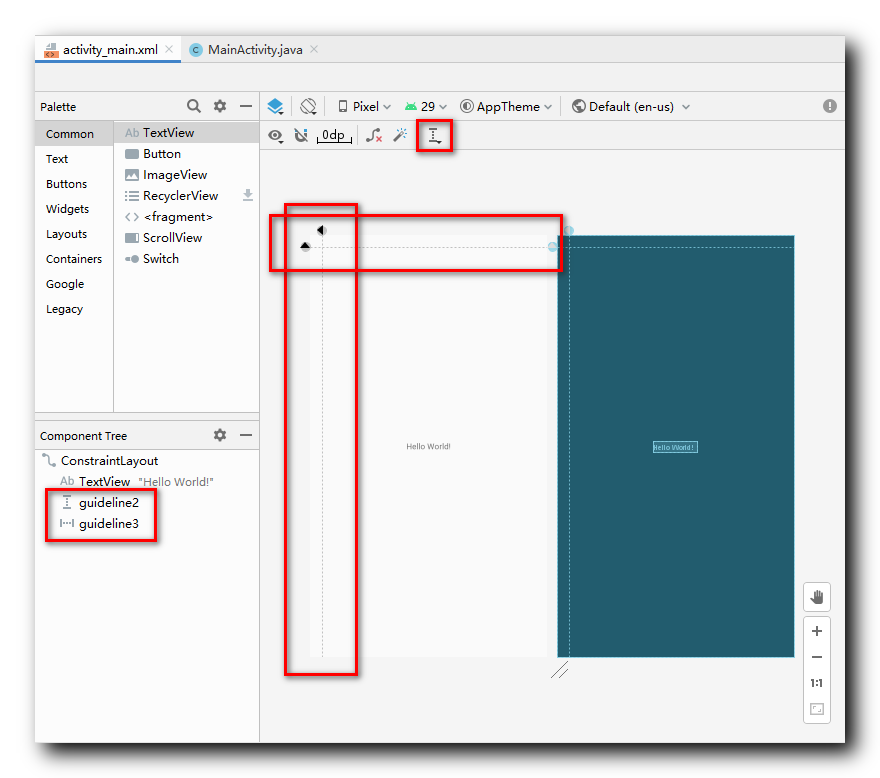Select guideline3 in Component Tree
This screenshot has width=880, height=778.
pos(147,524)
